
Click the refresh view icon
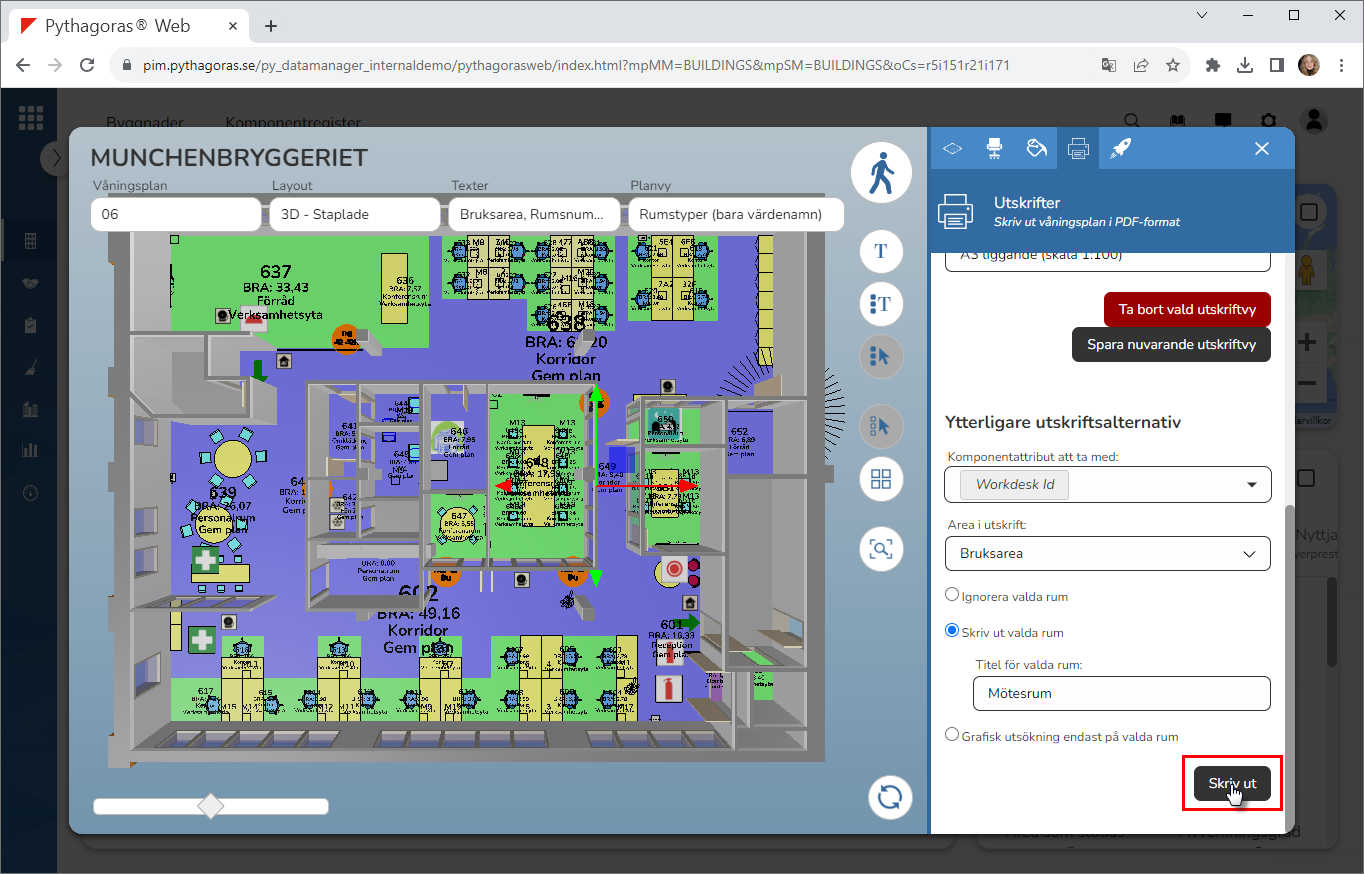[x=889, y=797]
